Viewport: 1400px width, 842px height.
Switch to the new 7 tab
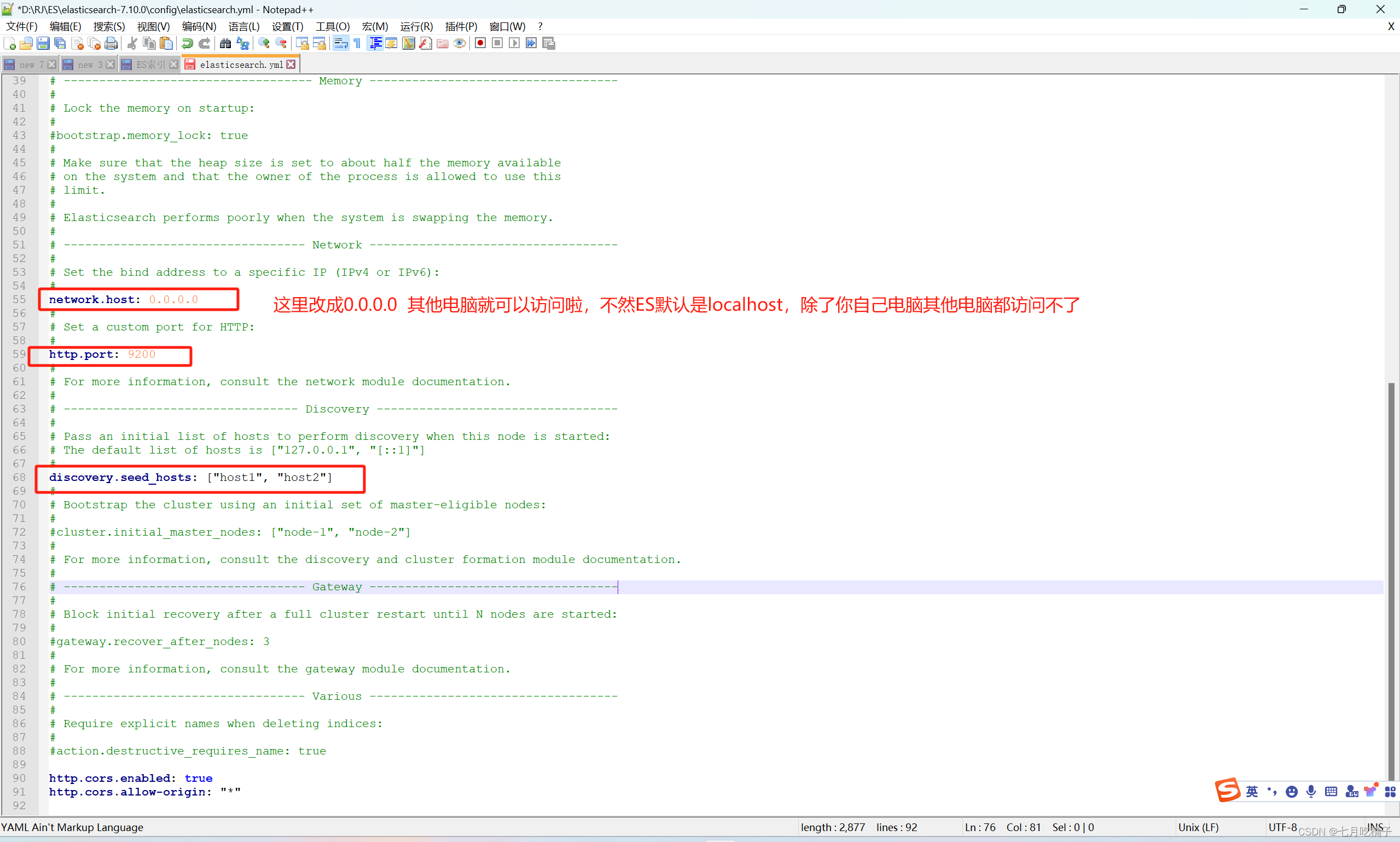pyautogui.click(x=31, y=65)
